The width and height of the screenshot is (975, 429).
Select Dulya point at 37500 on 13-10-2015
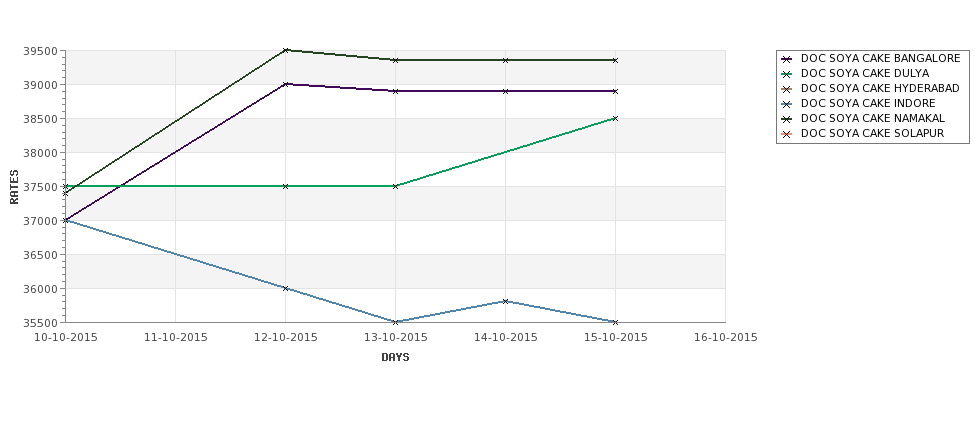[395, 187]
